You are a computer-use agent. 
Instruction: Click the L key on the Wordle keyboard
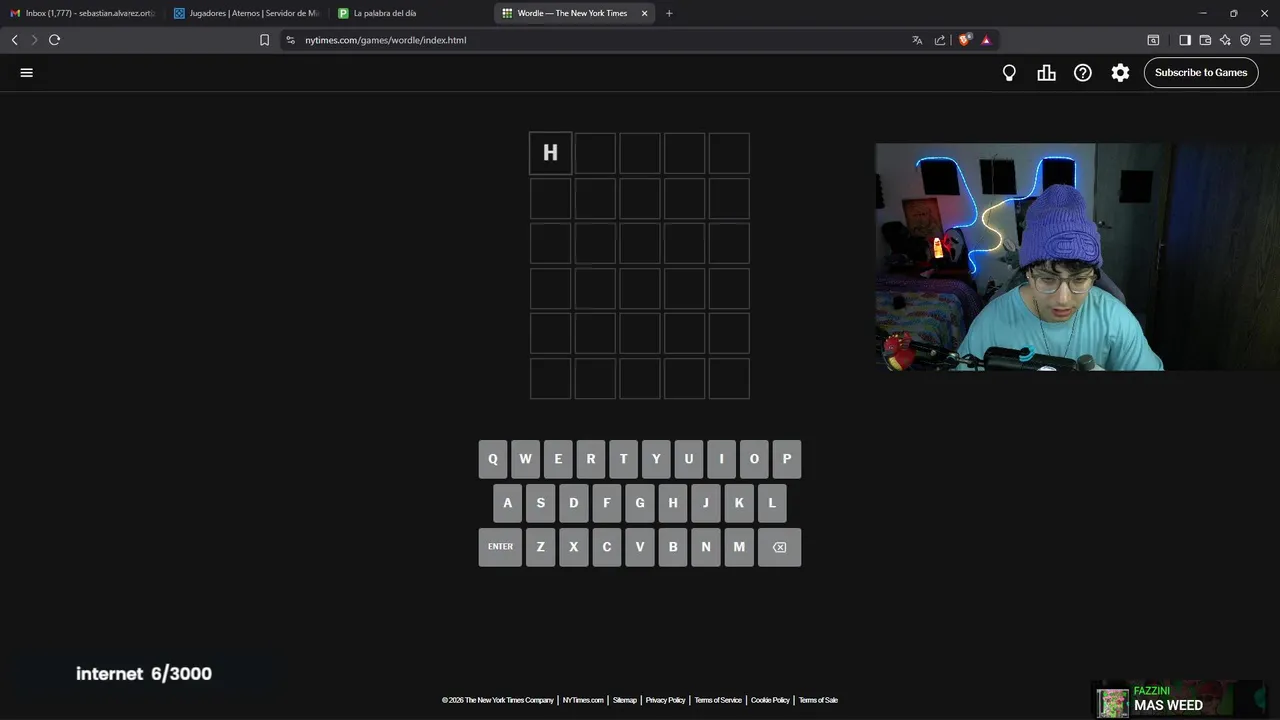(x=772, y=503)
